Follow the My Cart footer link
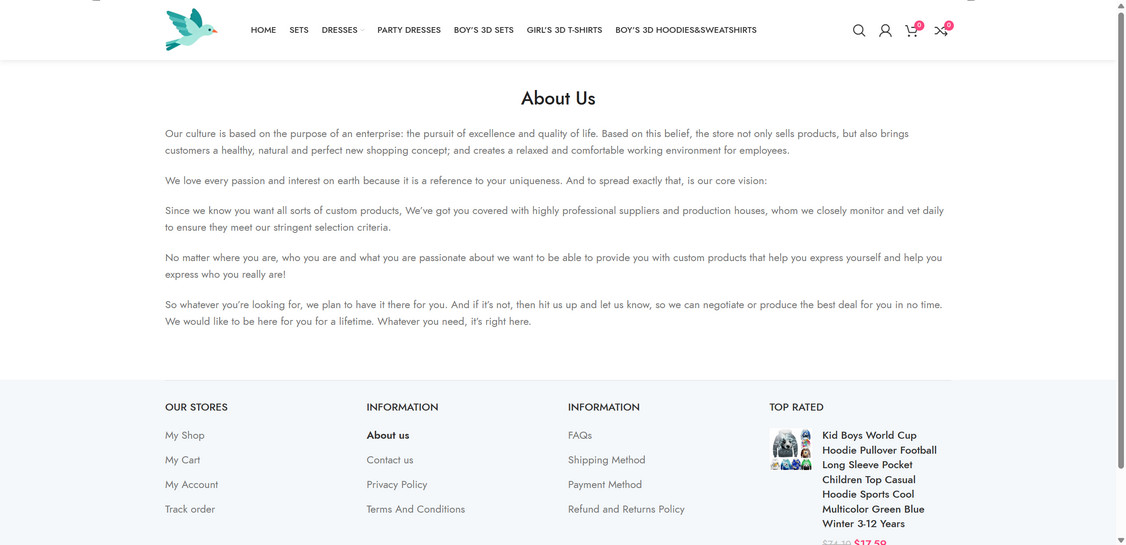Screen dimensions: 1126x545 coord(182,460)
